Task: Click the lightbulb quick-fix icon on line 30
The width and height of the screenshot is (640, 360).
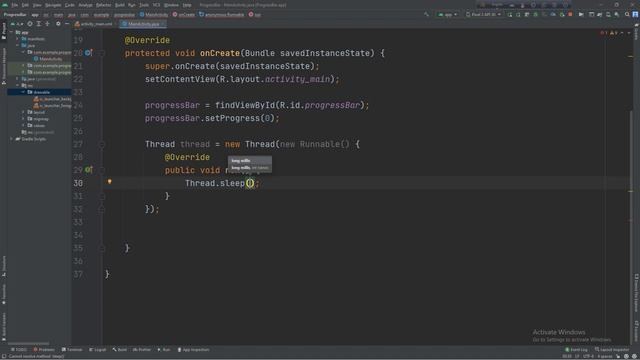Action: pyautogui.click(x=109, y=182)
